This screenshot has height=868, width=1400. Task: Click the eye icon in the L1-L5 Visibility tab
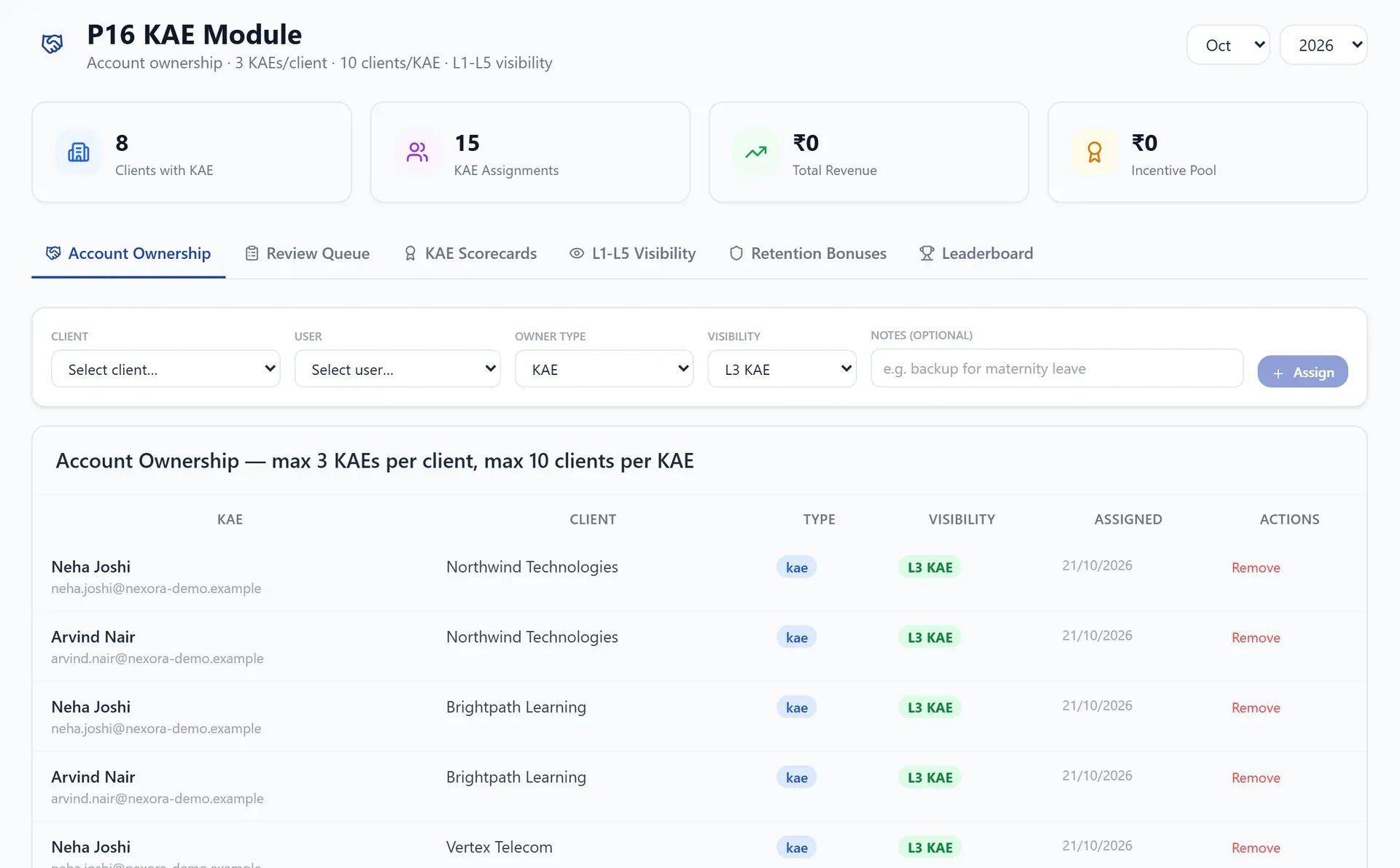[x=577, y=253]
